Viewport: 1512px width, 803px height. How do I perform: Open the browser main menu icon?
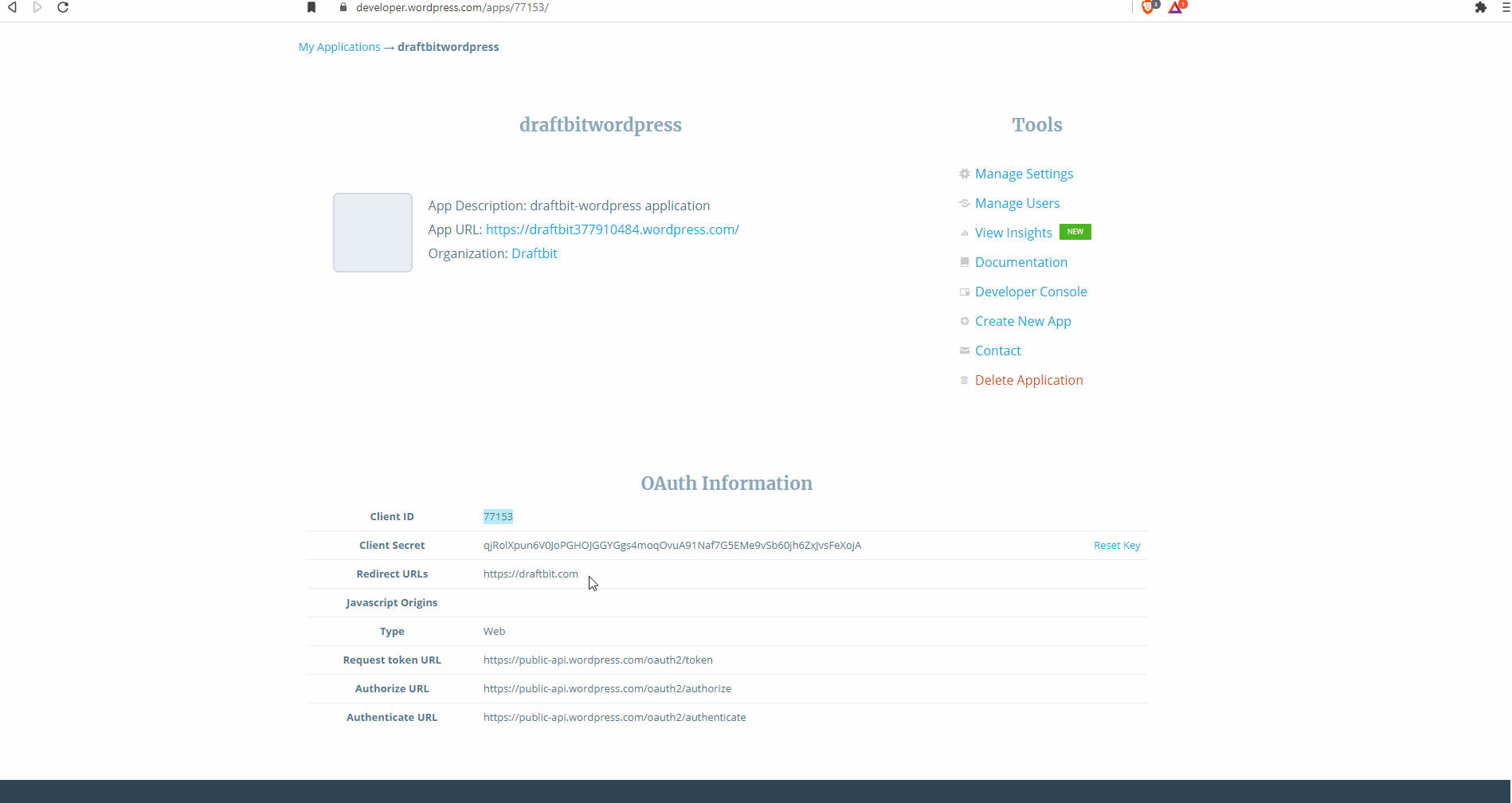1506,7
